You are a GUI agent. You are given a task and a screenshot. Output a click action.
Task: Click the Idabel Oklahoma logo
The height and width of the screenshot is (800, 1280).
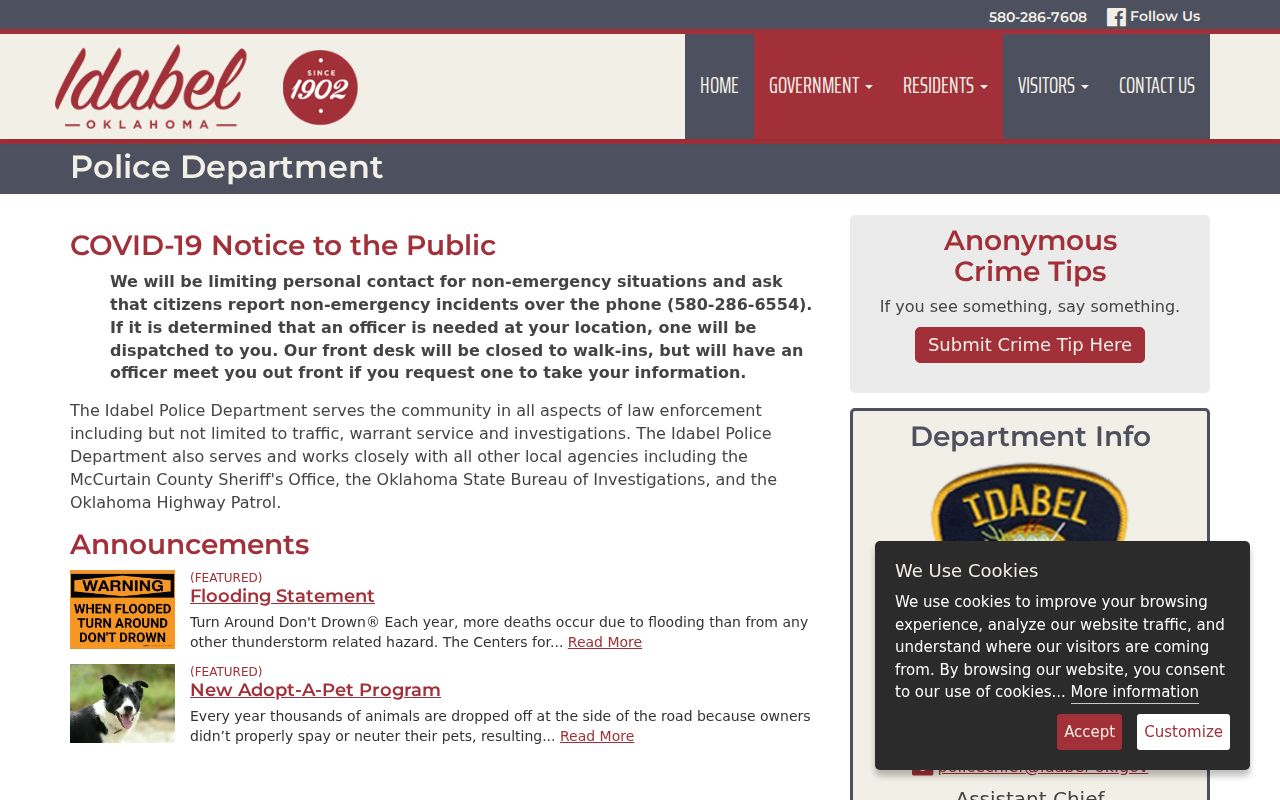[x=150, y=87]
